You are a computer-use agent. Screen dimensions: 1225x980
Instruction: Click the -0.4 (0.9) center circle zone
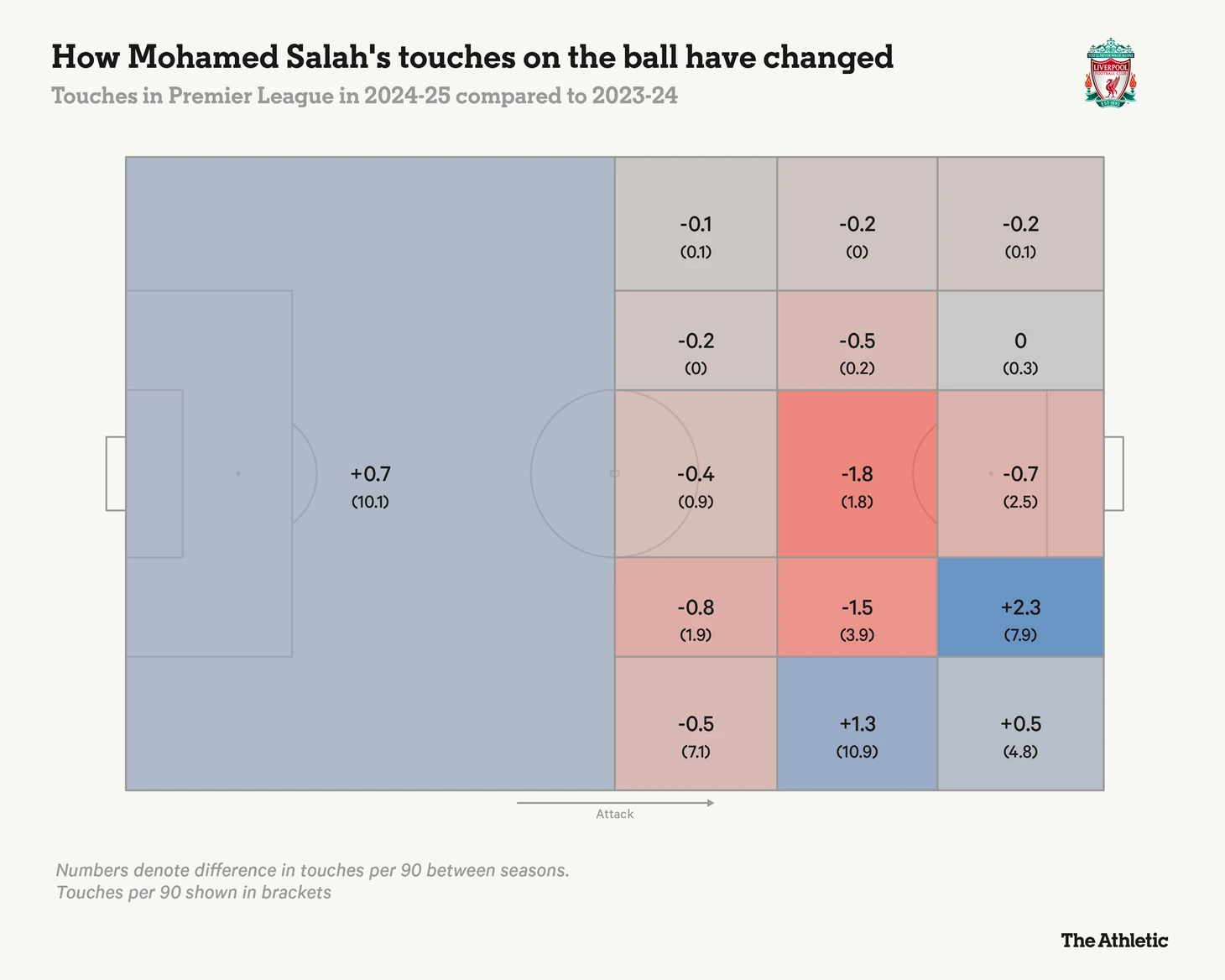click(x=696, y=473)
